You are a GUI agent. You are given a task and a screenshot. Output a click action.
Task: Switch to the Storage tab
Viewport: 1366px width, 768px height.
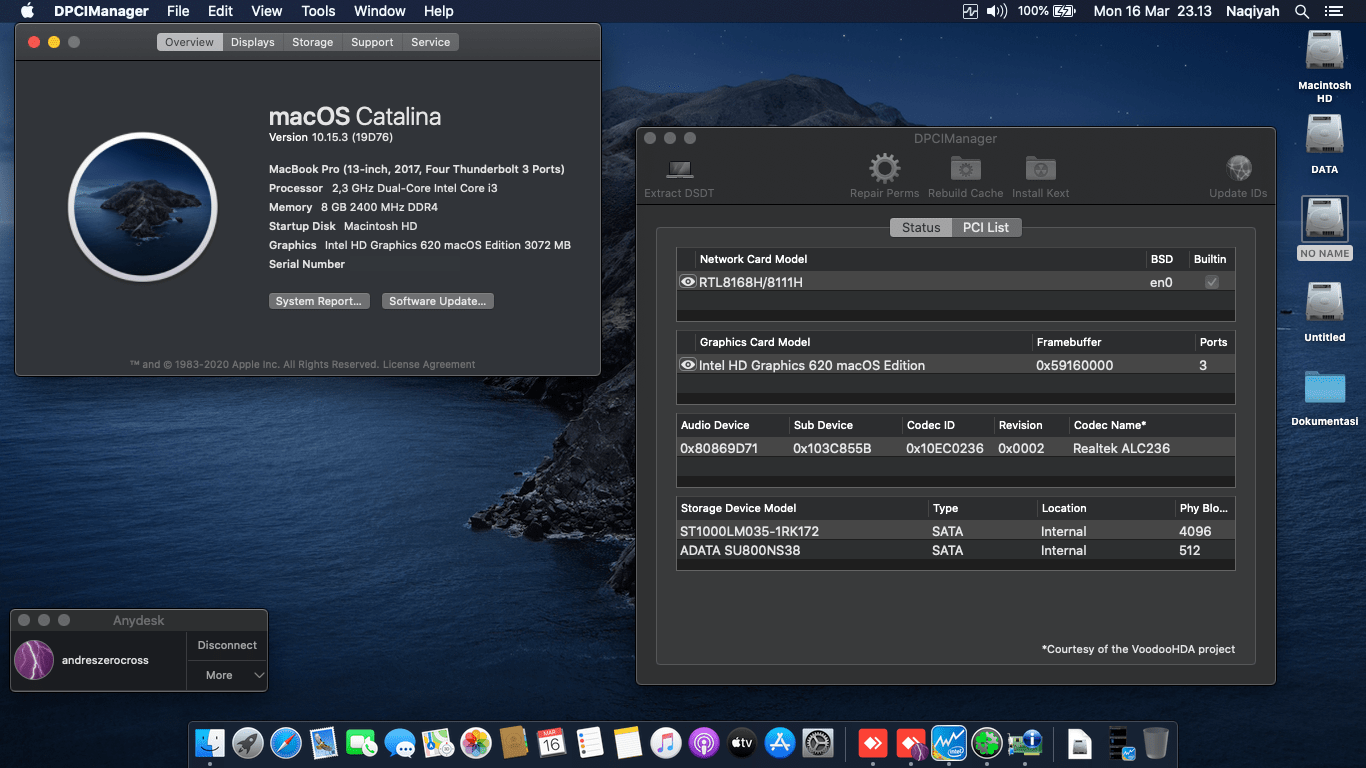point(313,42)
